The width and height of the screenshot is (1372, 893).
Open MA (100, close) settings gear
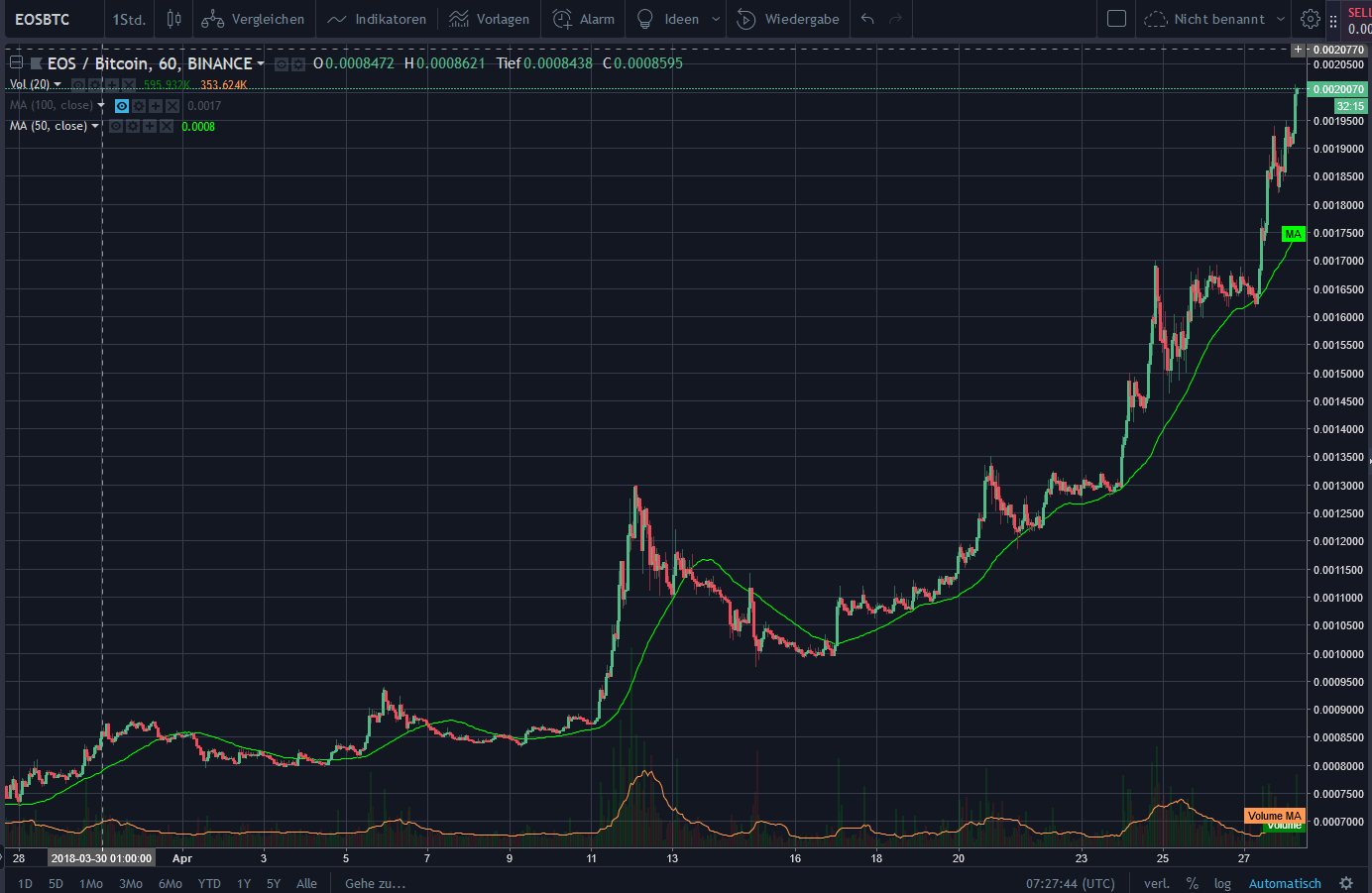pos(139,106)
